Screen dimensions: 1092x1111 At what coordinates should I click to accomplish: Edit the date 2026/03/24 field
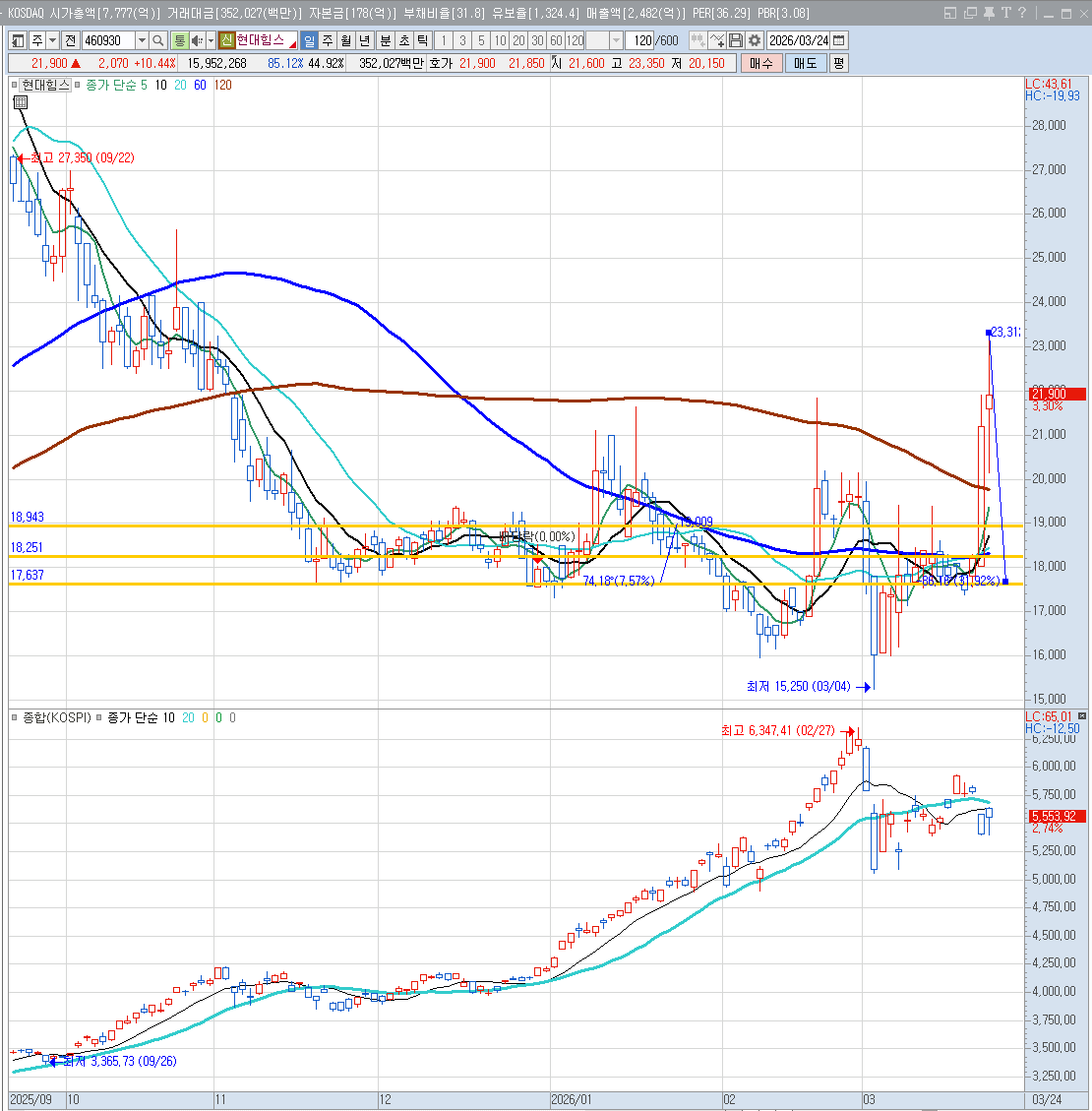[799, 40]
